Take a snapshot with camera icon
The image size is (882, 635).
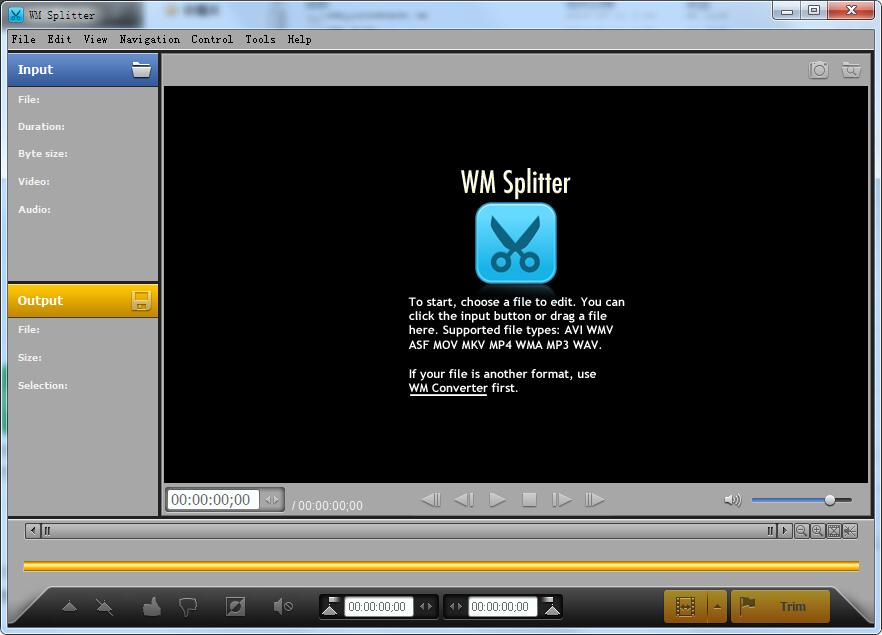pyautogui.click(x=818, y=70)
